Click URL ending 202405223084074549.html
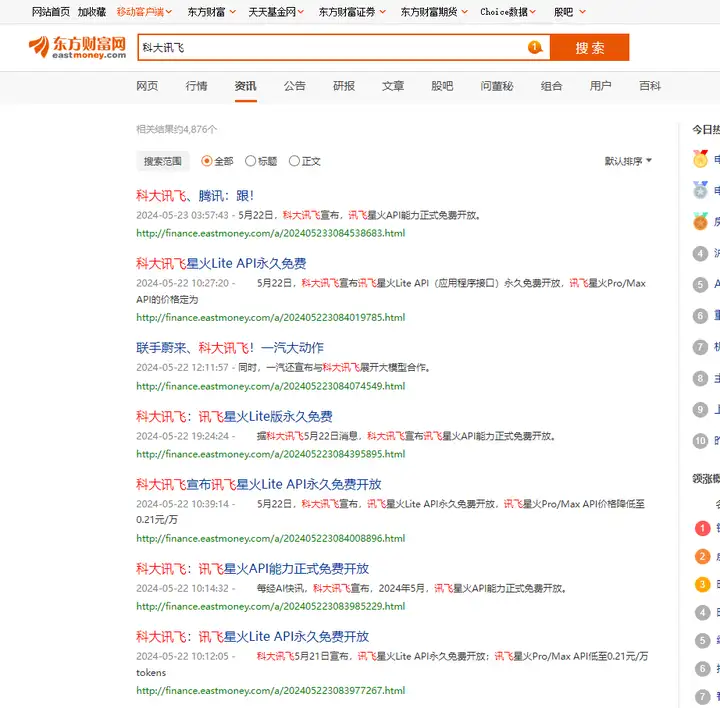Viewport: 720px width, 708px height. click(271, 386)
